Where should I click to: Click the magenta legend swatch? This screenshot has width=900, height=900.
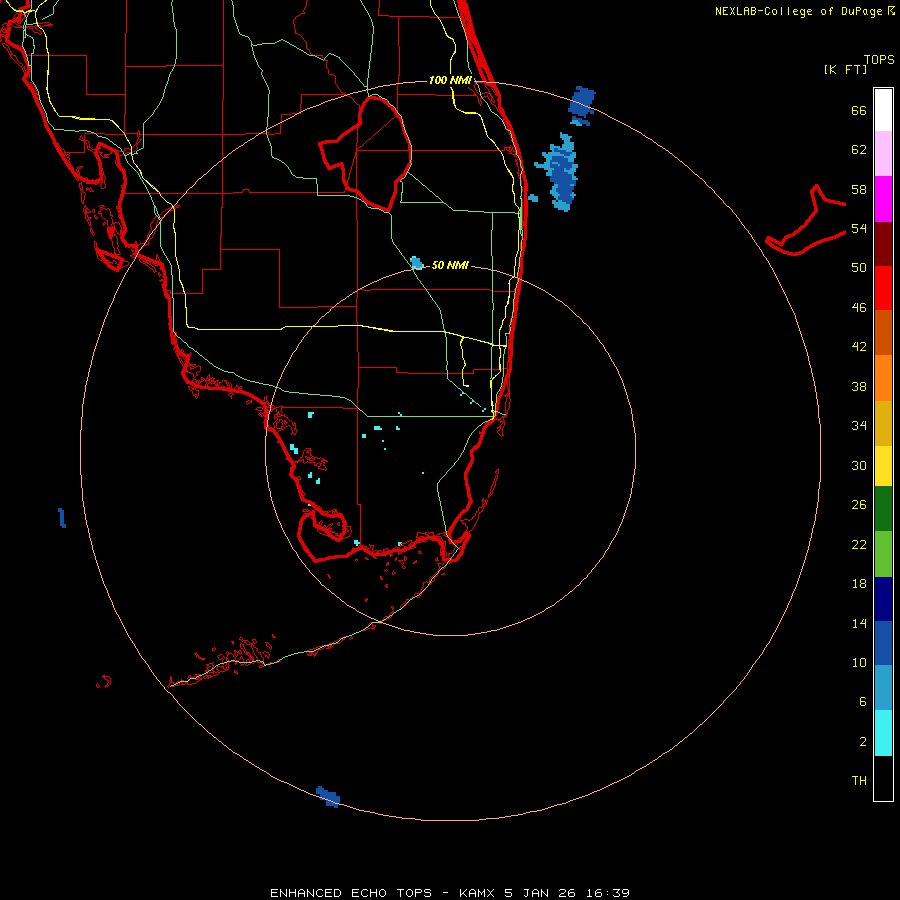(883, 199)
